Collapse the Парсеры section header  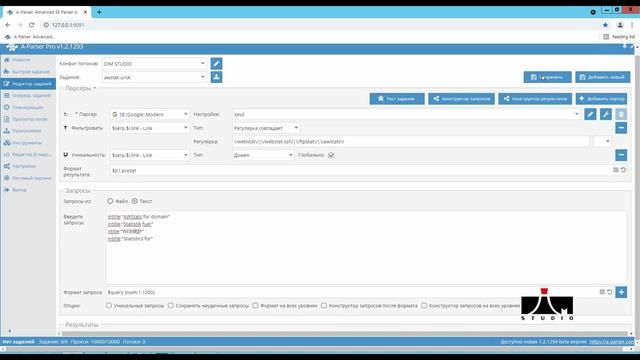pyautogui.click(x=80, y=88)
